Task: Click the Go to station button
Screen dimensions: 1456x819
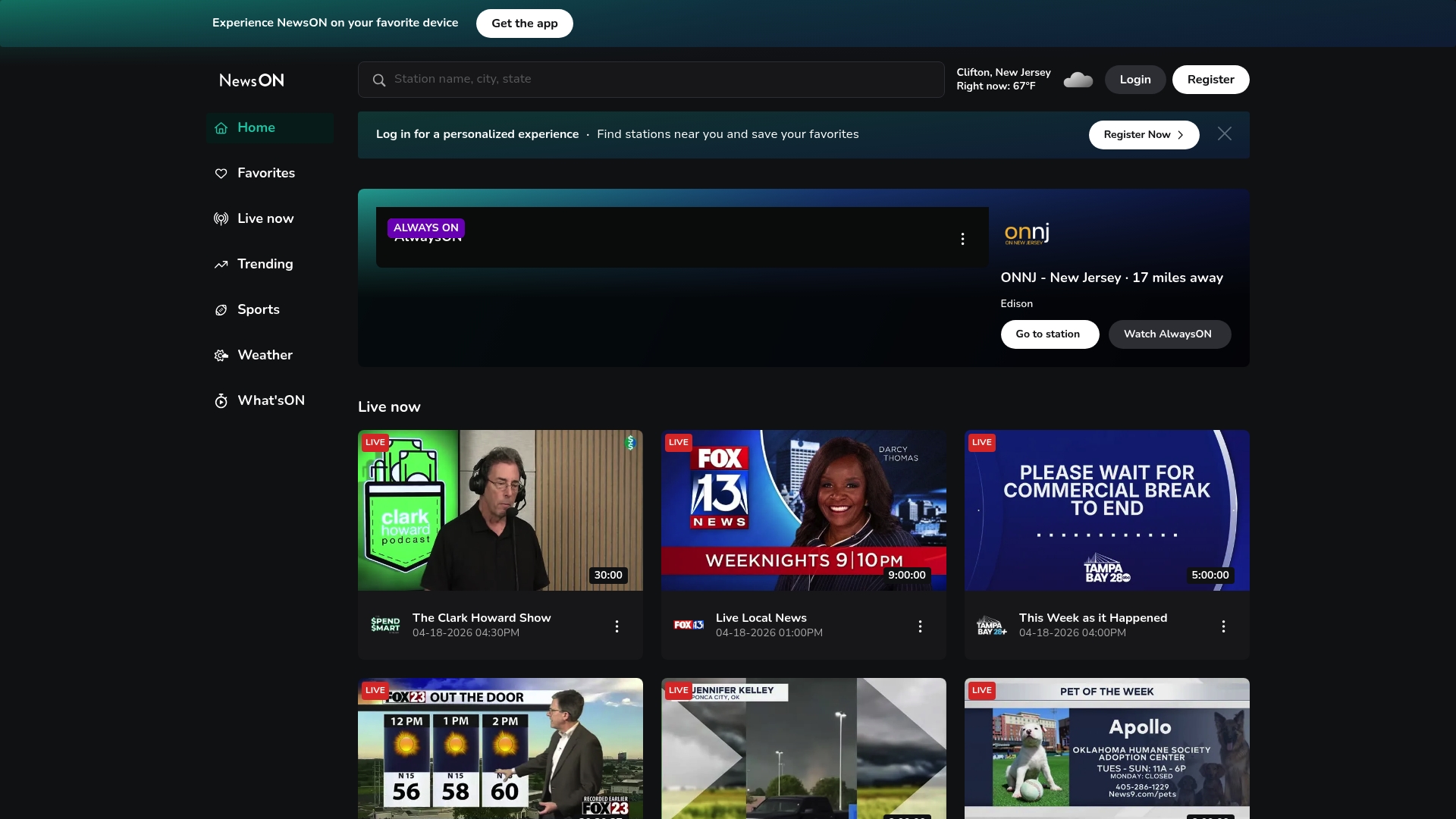Action: [1050, 334]
